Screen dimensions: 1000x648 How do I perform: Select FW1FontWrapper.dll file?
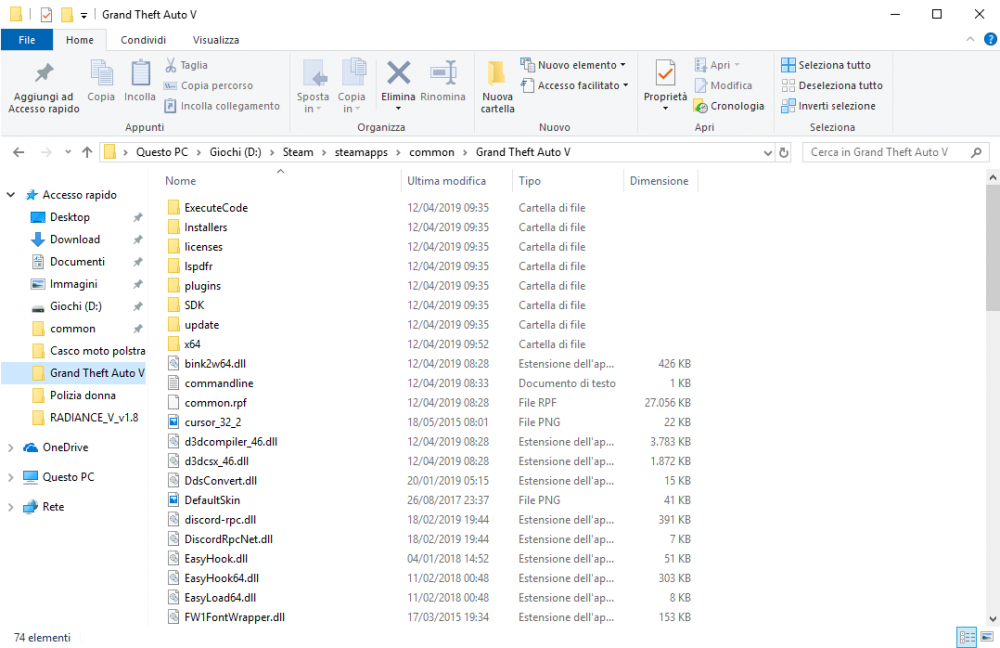(x=234, y=617)
